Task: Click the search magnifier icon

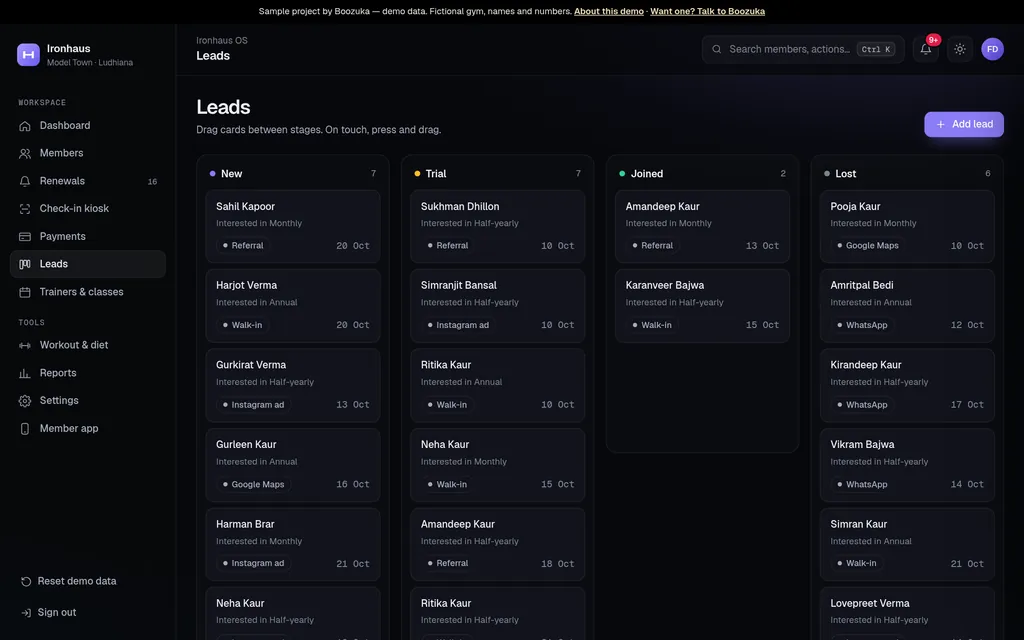Action: [716, 49]
